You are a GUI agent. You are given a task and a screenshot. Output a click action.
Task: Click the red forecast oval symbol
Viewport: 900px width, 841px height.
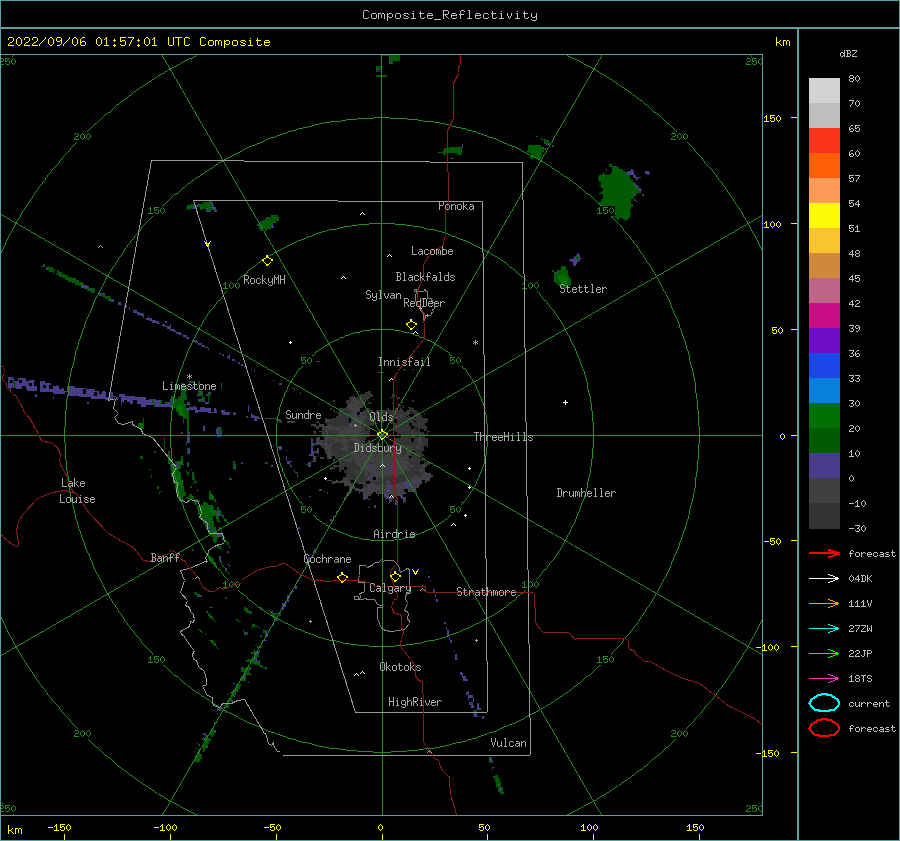(x=824, y=728)
